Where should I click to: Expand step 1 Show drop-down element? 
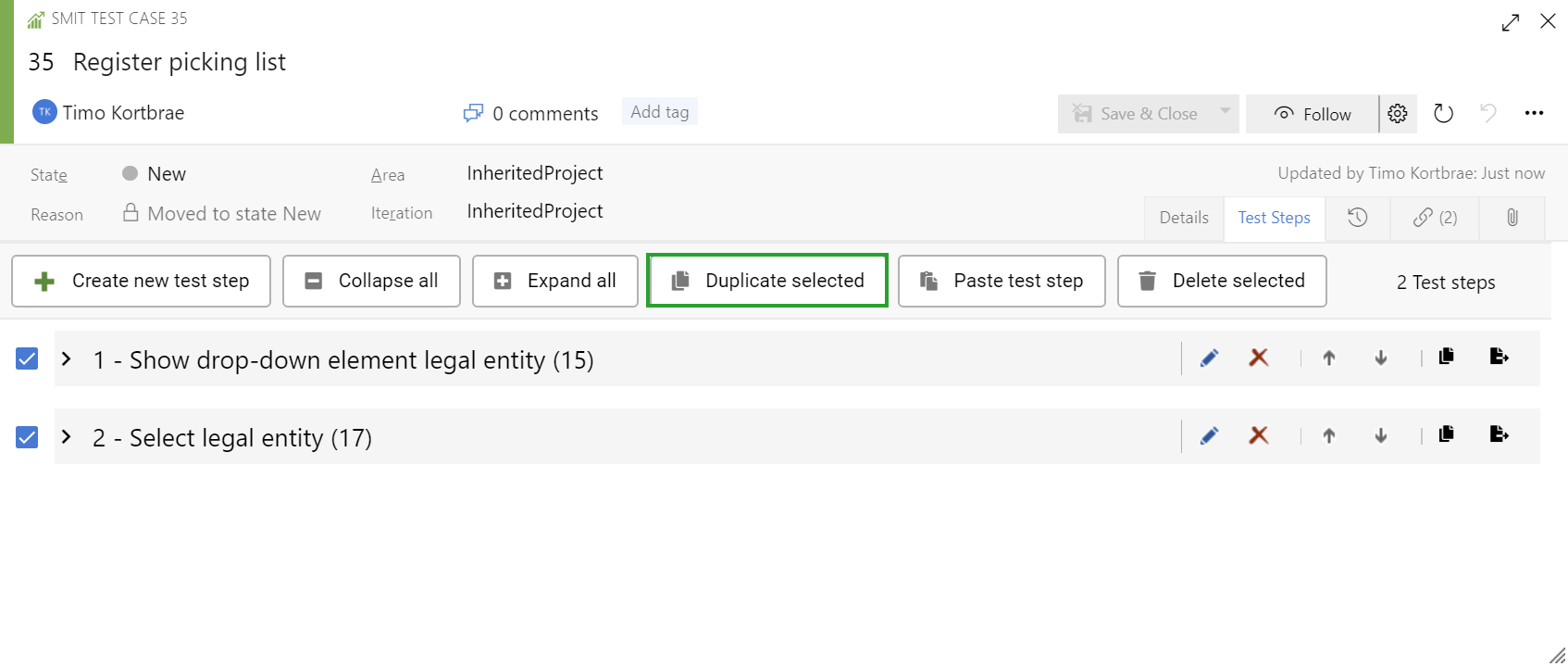(x=67, y=358)
